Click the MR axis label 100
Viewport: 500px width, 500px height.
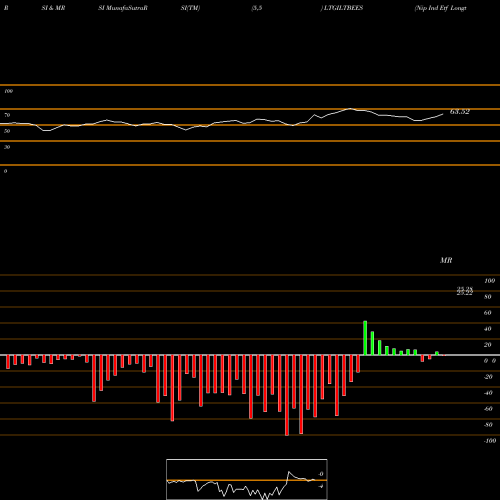(x=490, y=281)
